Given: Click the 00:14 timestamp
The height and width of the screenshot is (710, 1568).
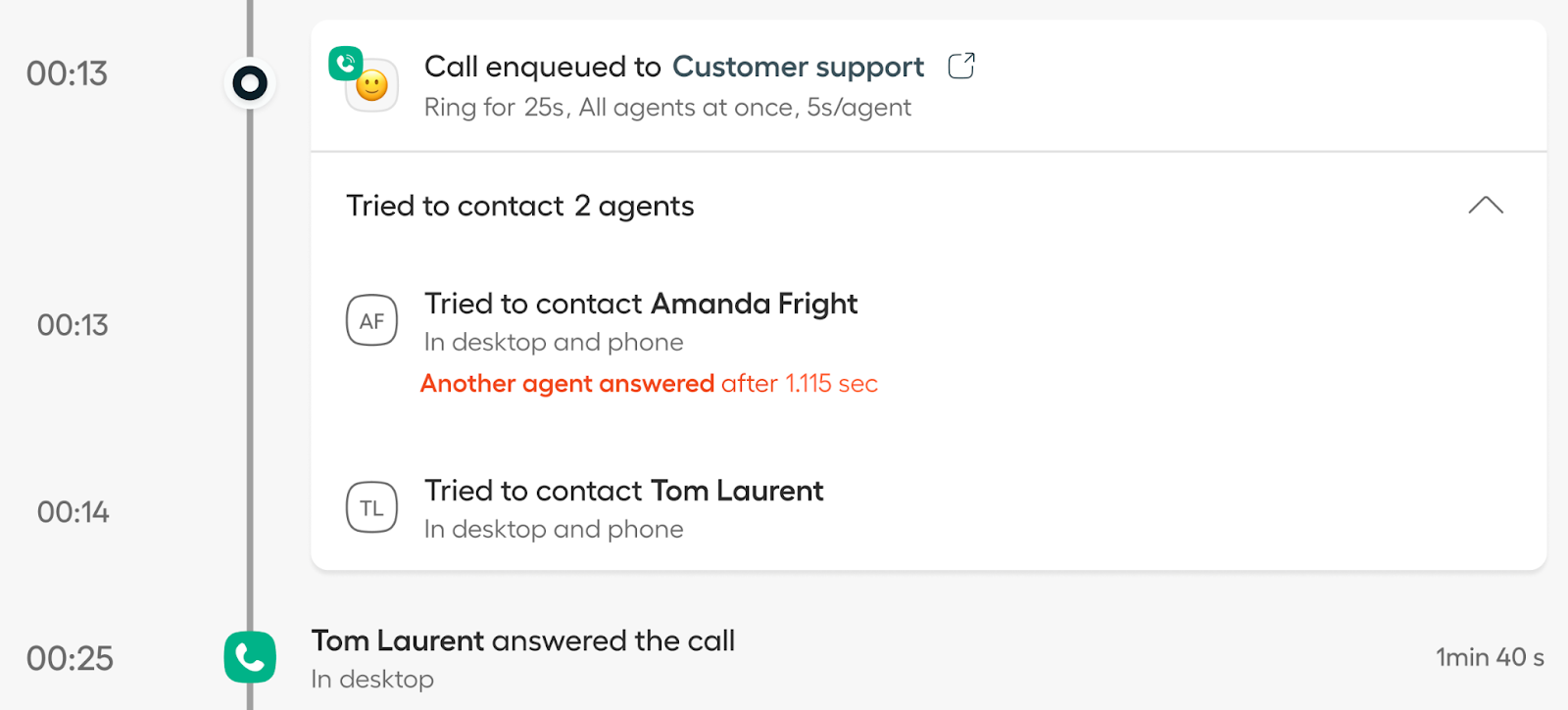Looking at the screenshot, I should click(x=73, y=512).
